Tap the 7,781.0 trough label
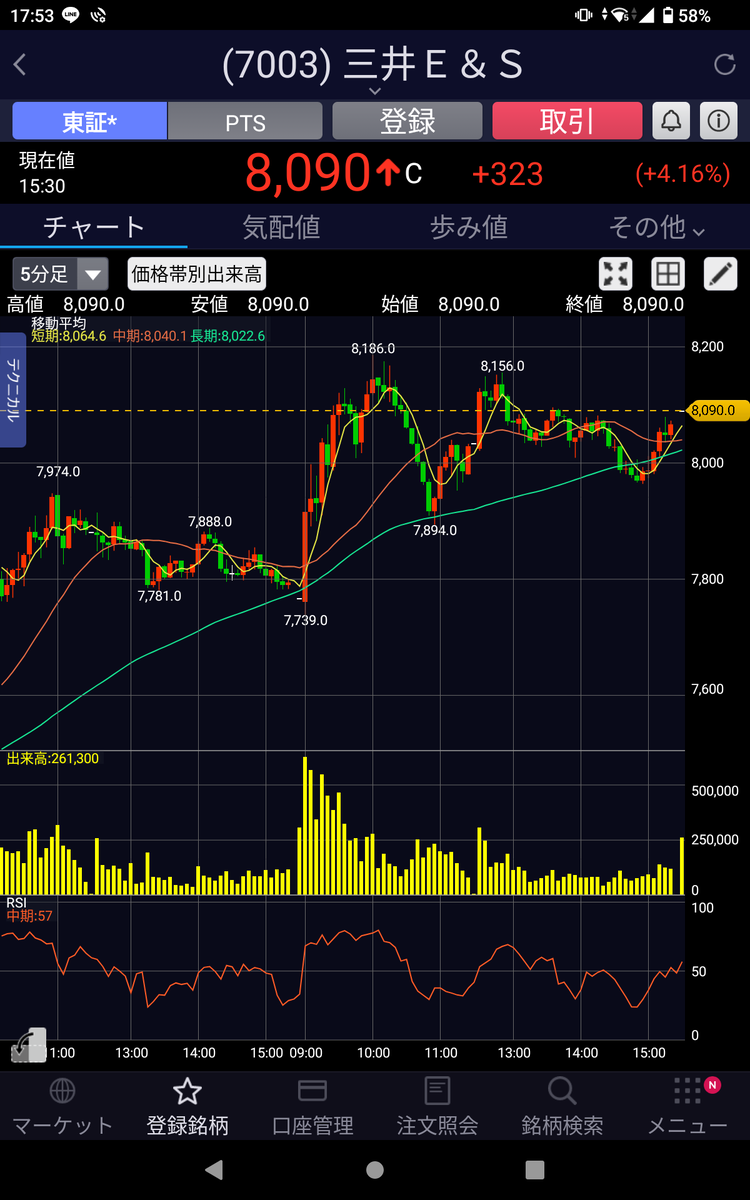This screenshot has width=750, height=1200. coord(159,595)
